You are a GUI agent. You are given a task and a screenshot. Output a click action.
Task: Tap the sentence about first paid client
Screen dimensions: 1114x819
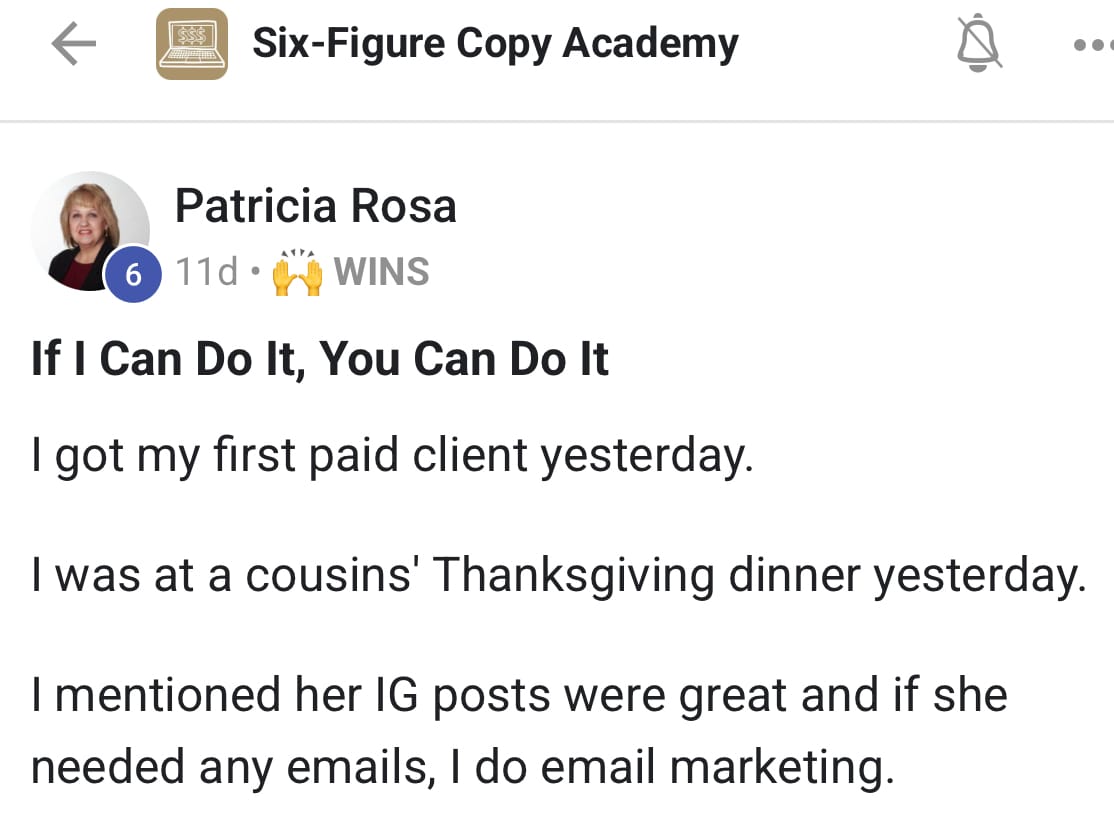[x=390, y=456]
